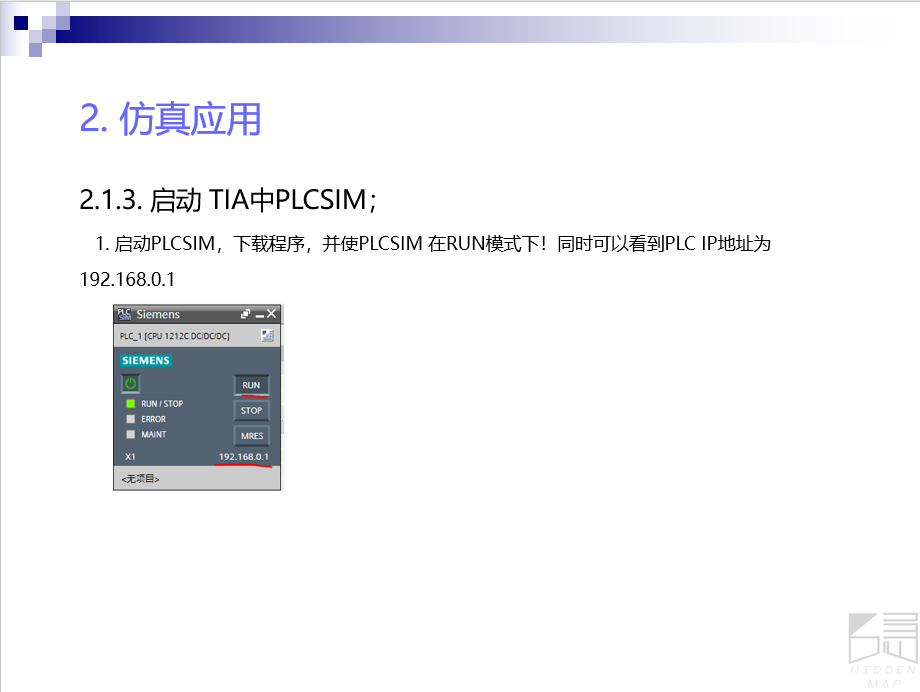Click the ERROR indicator LED
The image size is (920, 692).
pos(130,419)
